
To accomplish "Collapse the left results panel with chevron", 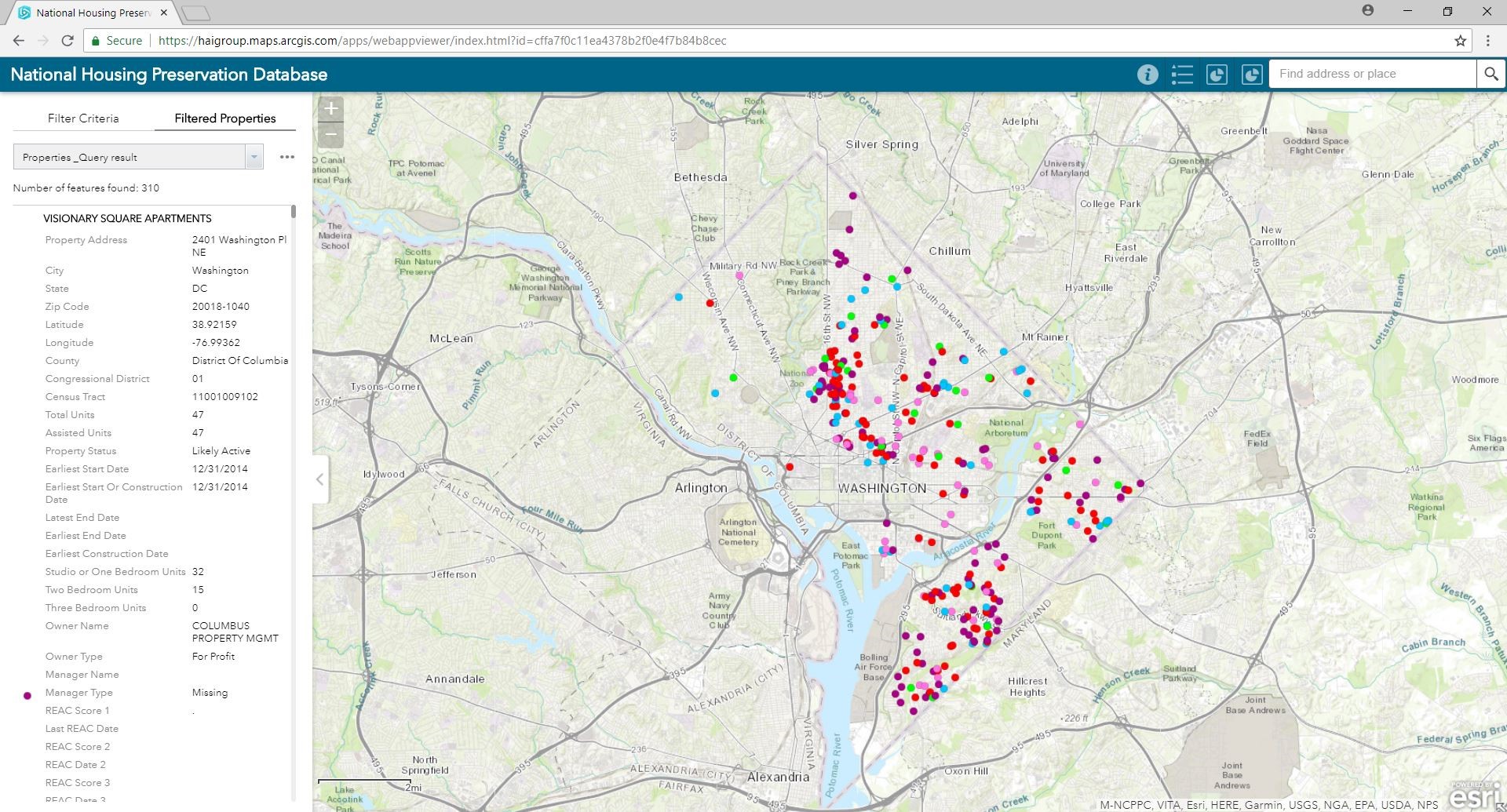I will (320, 479).
